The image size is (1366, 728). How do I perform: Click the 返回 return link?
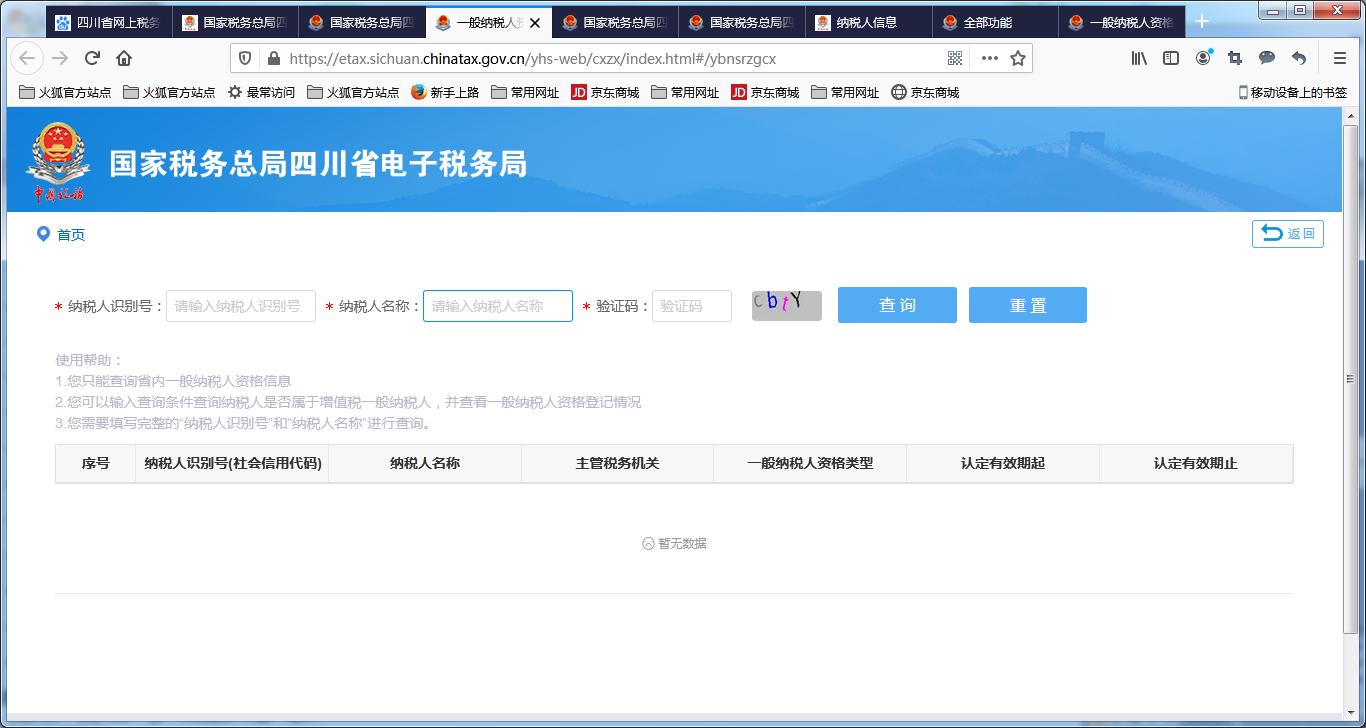pos(1288,233)
